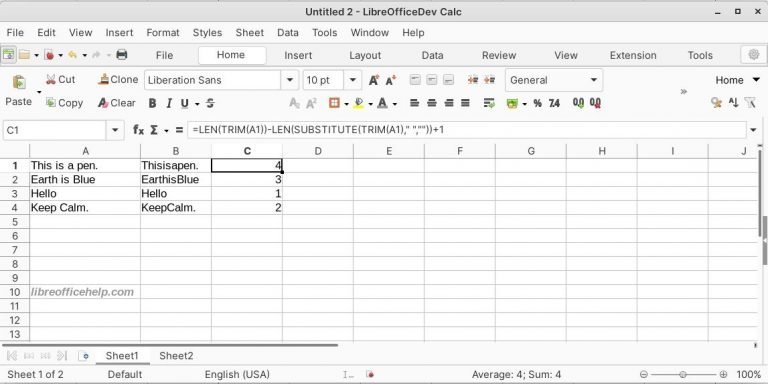The height and width of the screenshot is (384, 768).
Task: Click the Undo icon
Action: click(72, 55)
